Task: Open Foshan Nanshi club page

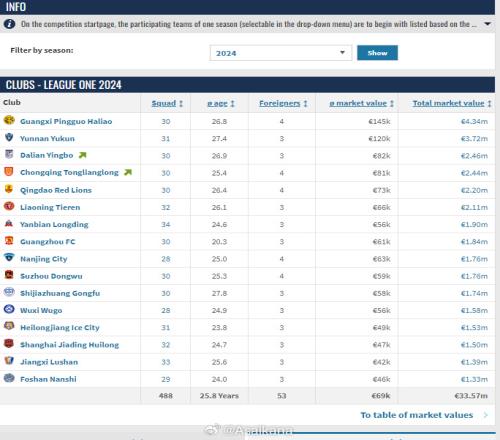Action: [x=48, y=379]
